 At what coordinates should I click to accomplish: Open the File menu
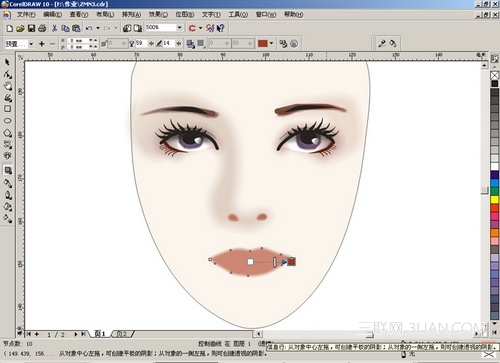(26, 14)
